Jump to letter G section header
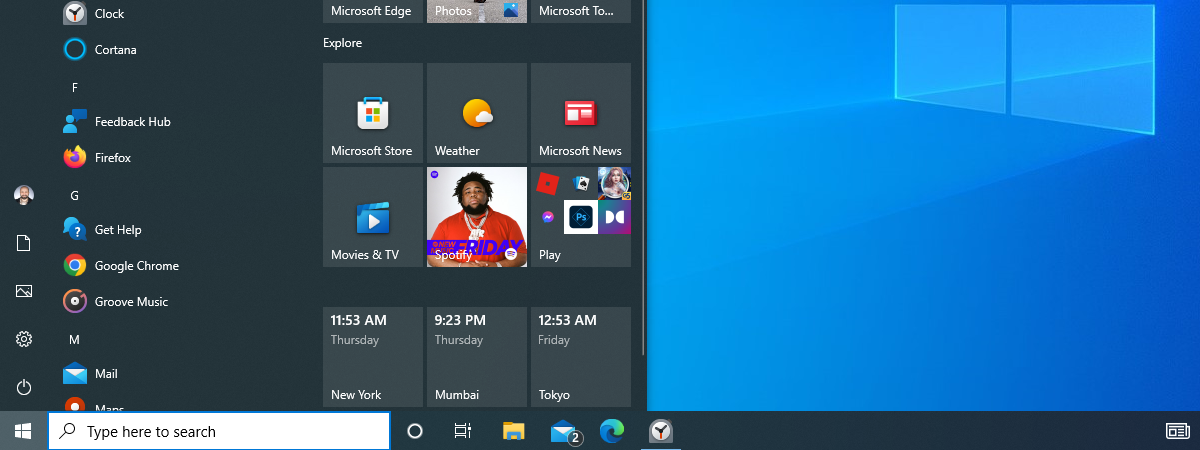Viewport: 1200px width, 450px height. (x=74, y=195)
